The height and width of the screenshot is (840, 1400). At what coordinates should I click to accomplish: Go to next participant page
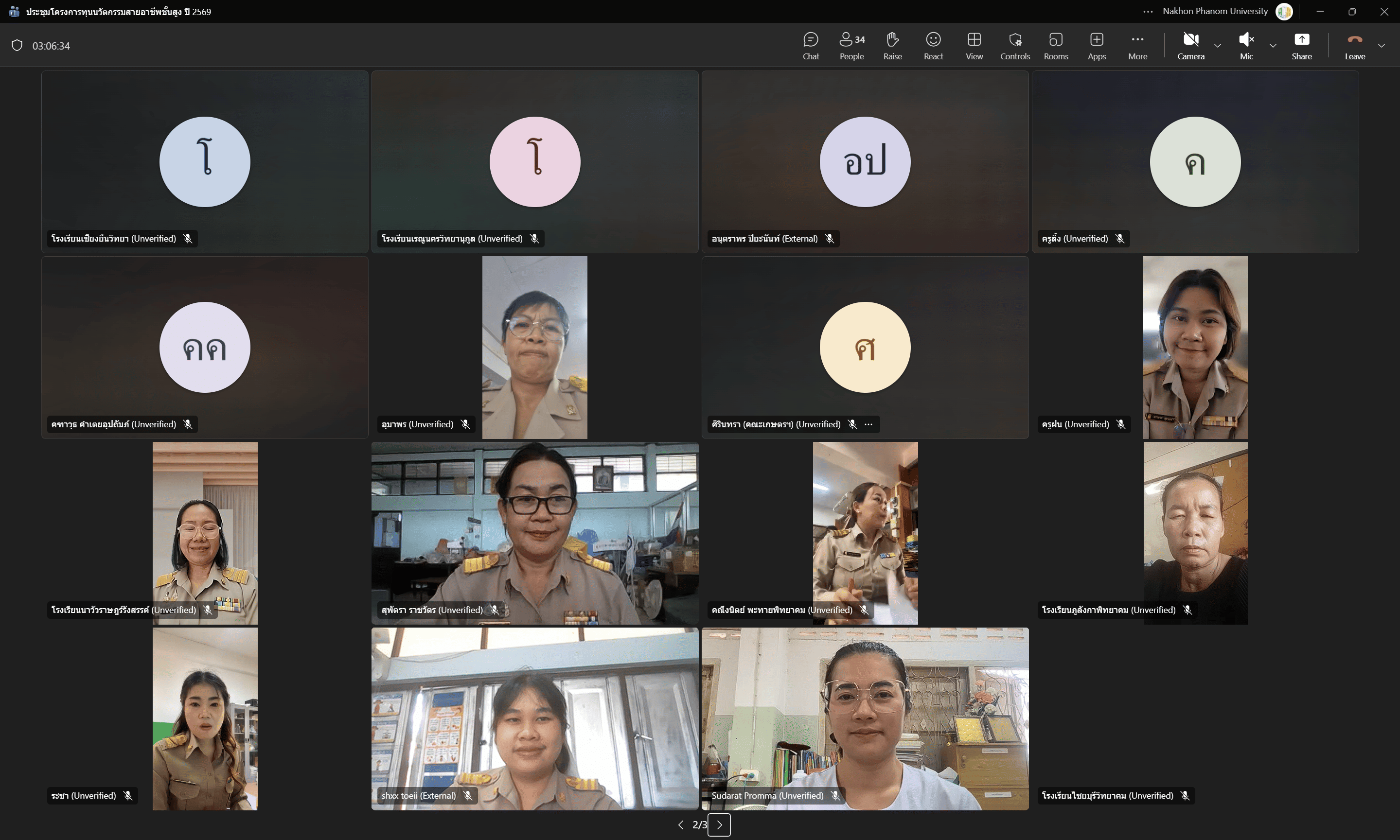(x=719, y=825)
